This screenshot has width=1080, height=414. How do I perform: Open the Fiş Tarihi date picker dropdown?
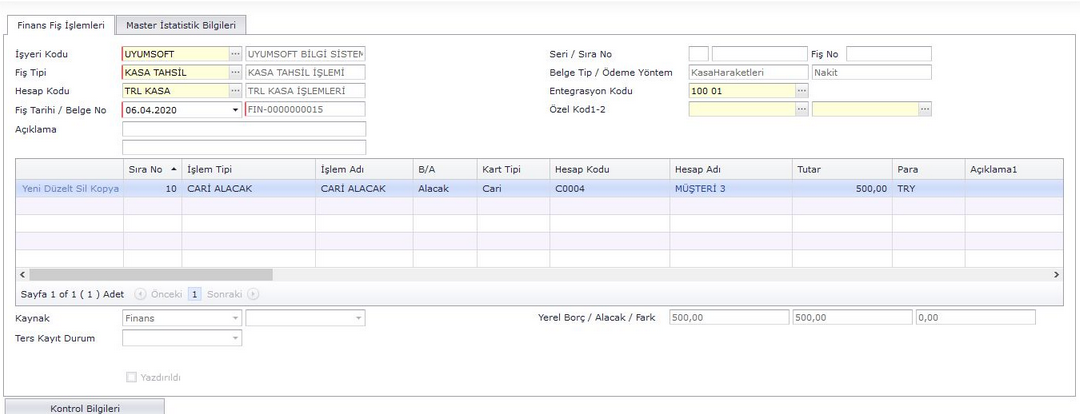point(236,109)
